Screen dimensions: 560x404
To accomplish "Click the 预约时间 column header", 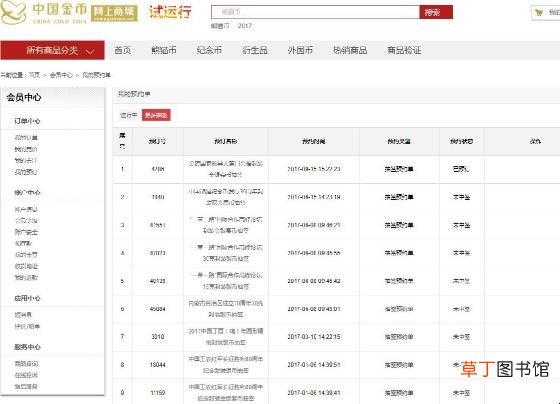I will [x=314, y=141].
